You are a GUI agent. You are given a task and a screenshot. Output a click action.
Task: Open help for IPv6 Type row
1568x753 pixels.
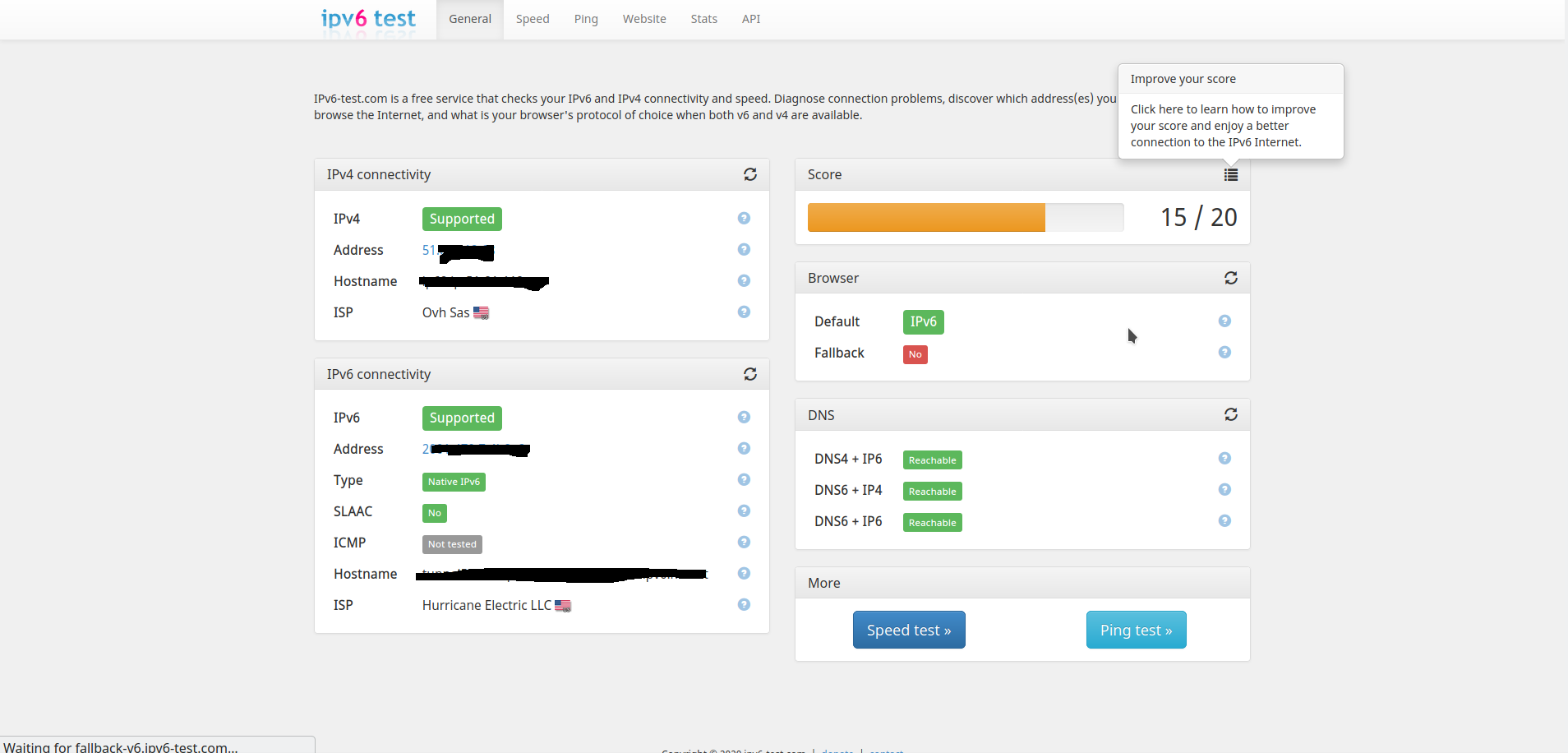[x=744, y=480]
